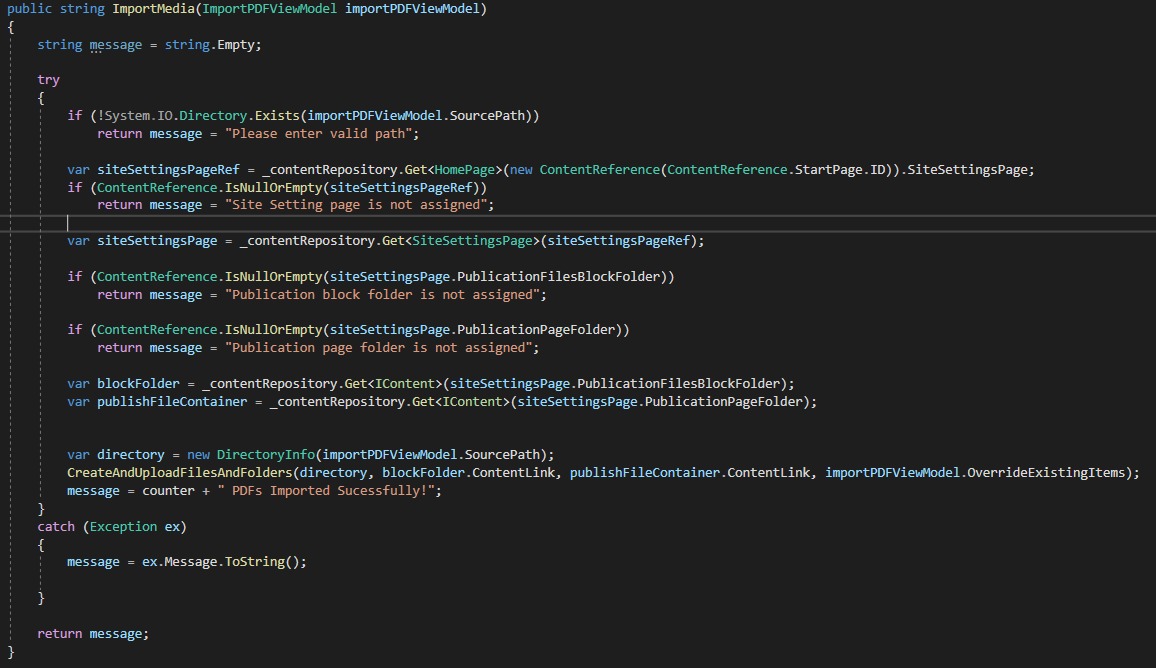The height and width of the screenshot is (668, 1156).
Task: Click the Exception type in catch clause
Action: pyautogui.click(x=124, y=526)
